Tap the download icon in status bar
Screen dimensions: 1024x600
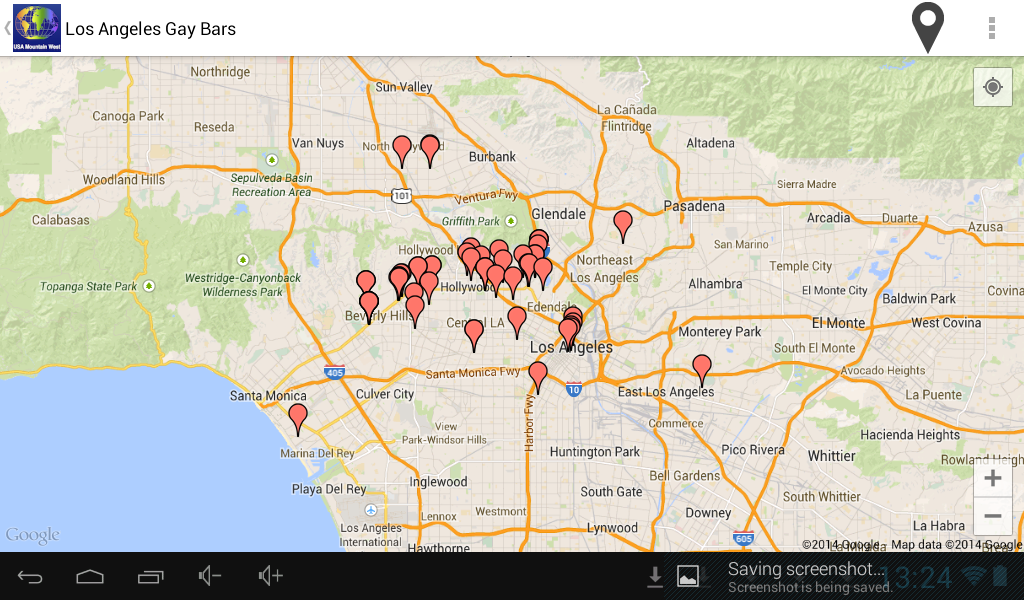click(x=655, y=576)
